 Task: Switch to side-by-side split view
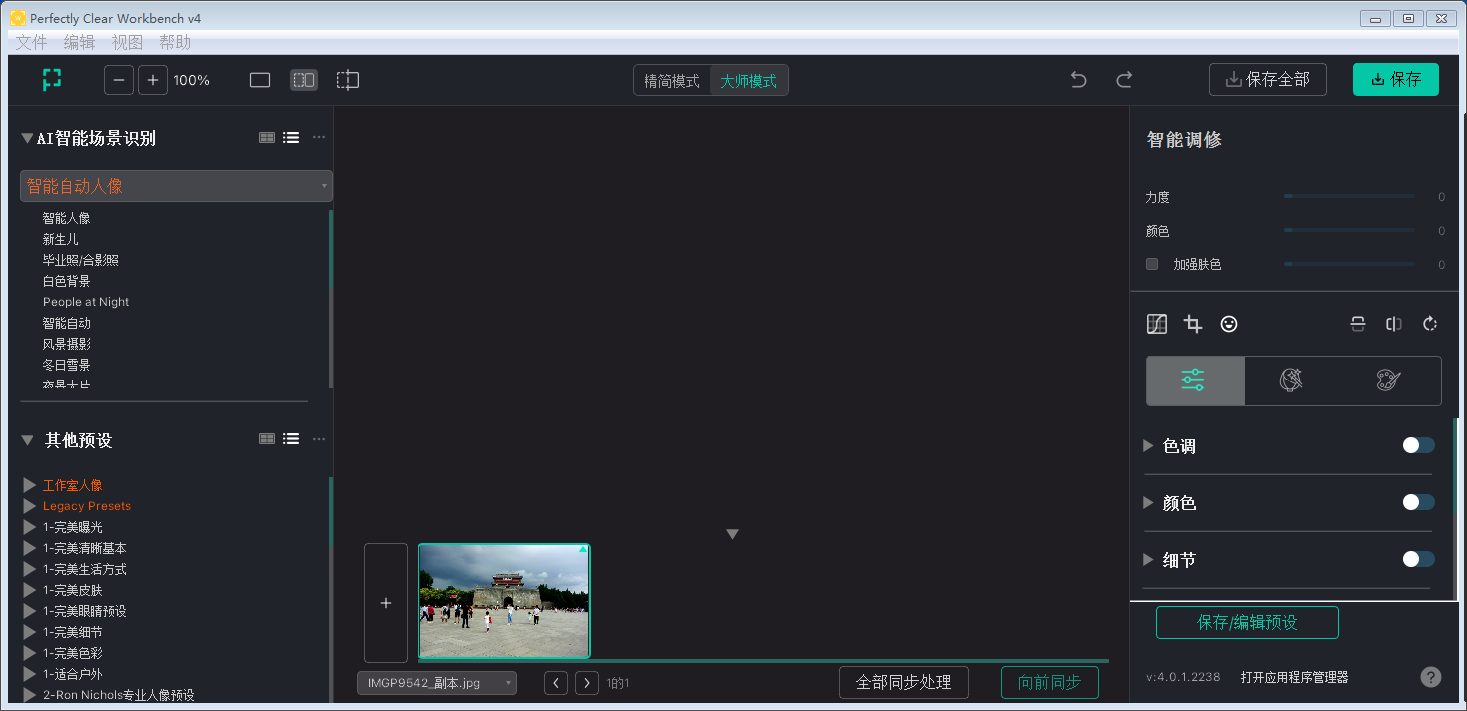point(304,80)
